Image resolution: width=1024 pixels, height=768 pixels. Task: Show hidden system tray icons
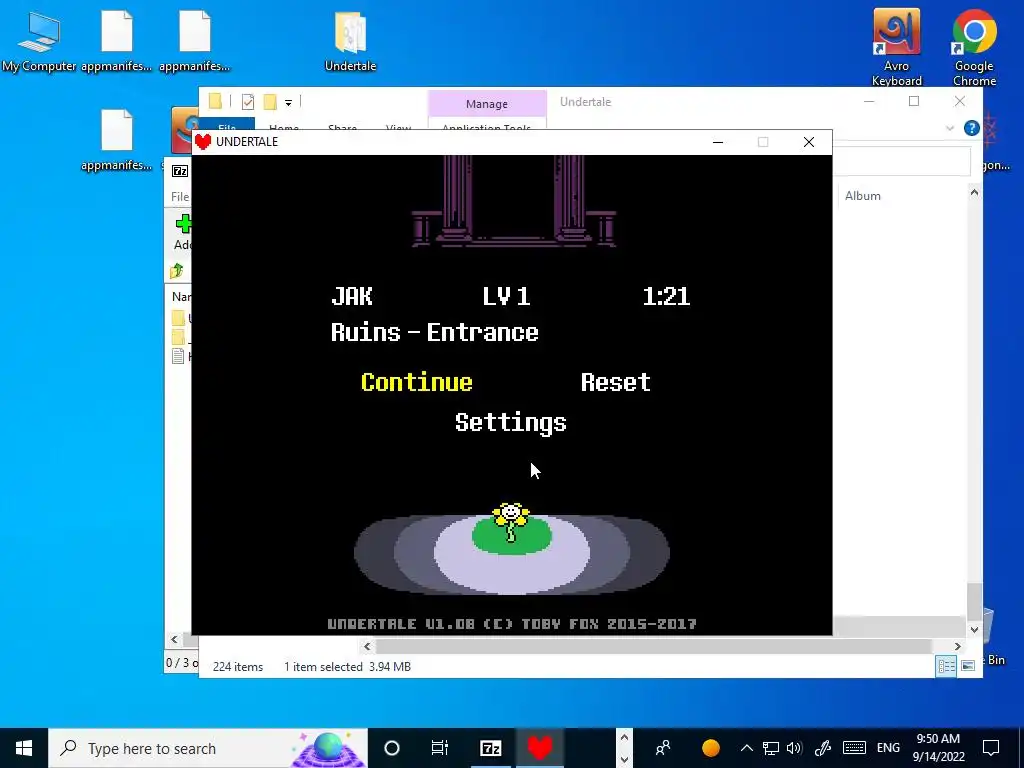[746, 748]
